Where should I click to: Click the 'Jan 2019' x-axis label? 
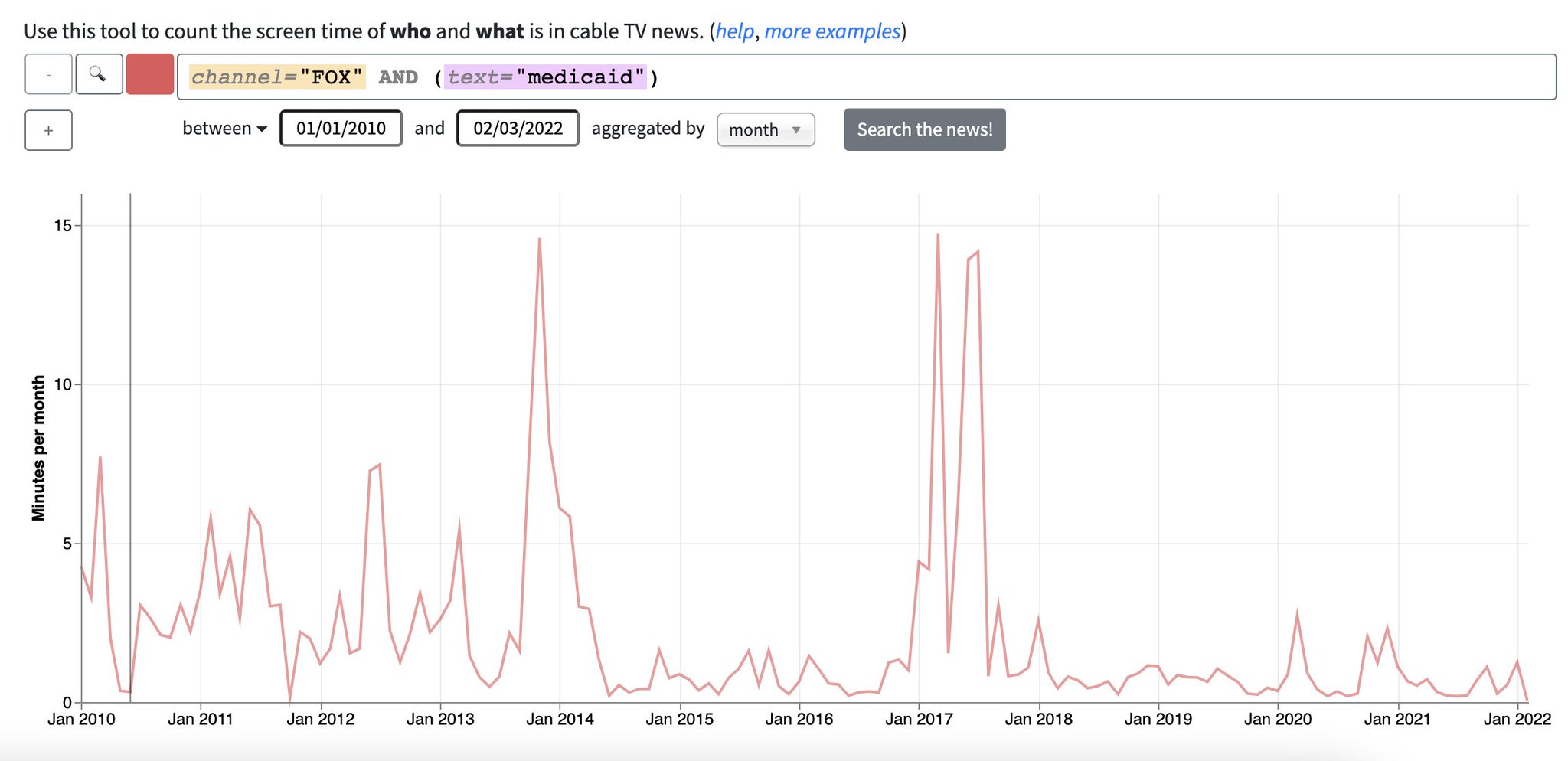click(1158, 719)
